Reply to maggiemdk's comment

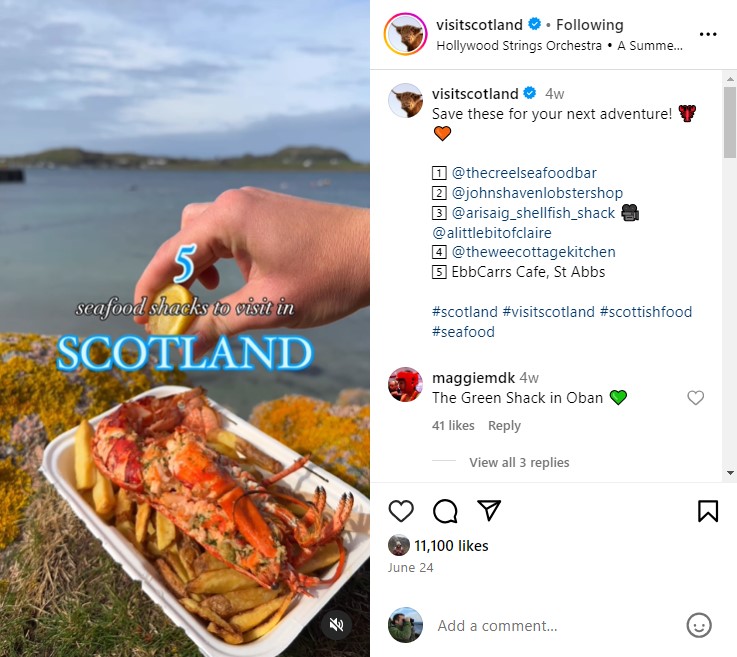pyautogui.click(x=504, y=425)
